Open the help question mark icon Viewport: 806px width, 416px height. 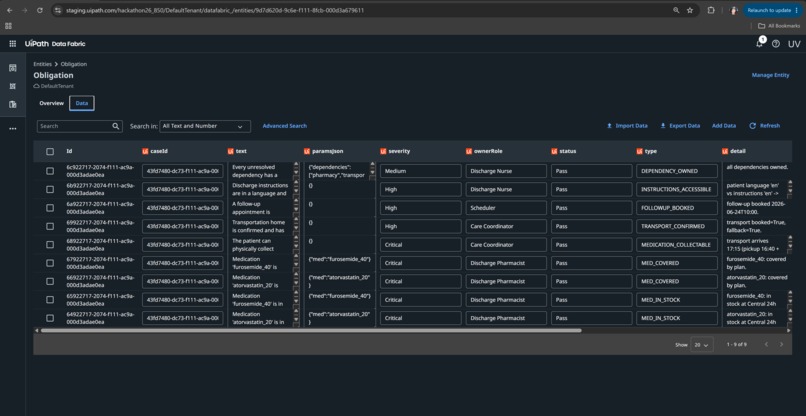(x=776, y=44)
